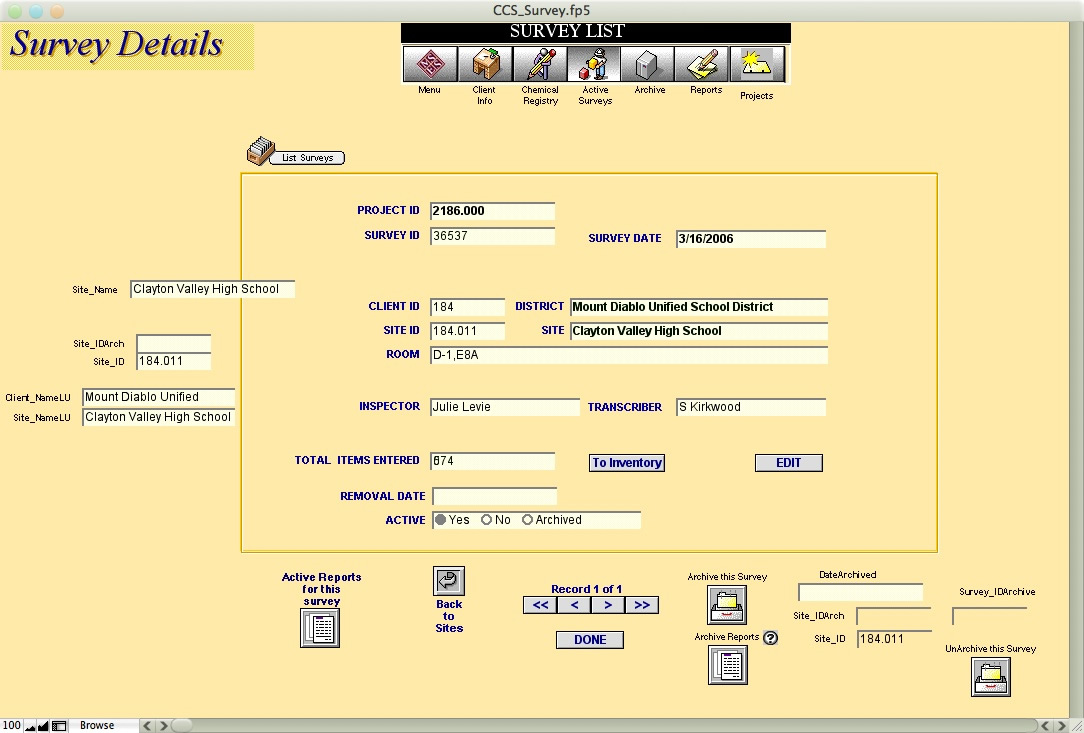
Task: Click the zoom in mountain icon
Action: [43, 725]
